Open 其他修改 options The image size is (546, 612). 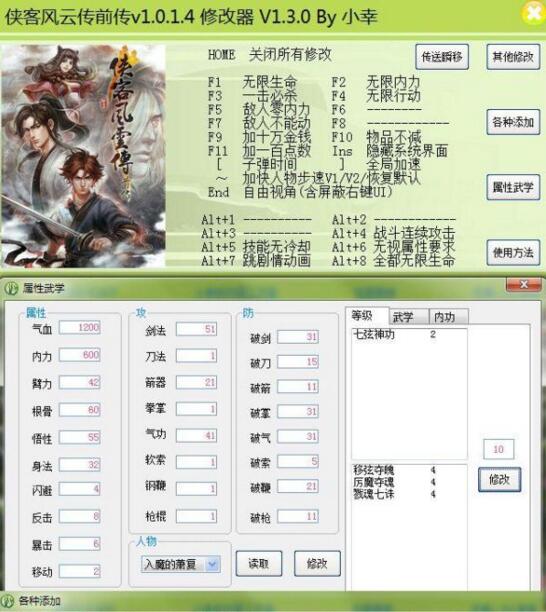tap(513, 57)
